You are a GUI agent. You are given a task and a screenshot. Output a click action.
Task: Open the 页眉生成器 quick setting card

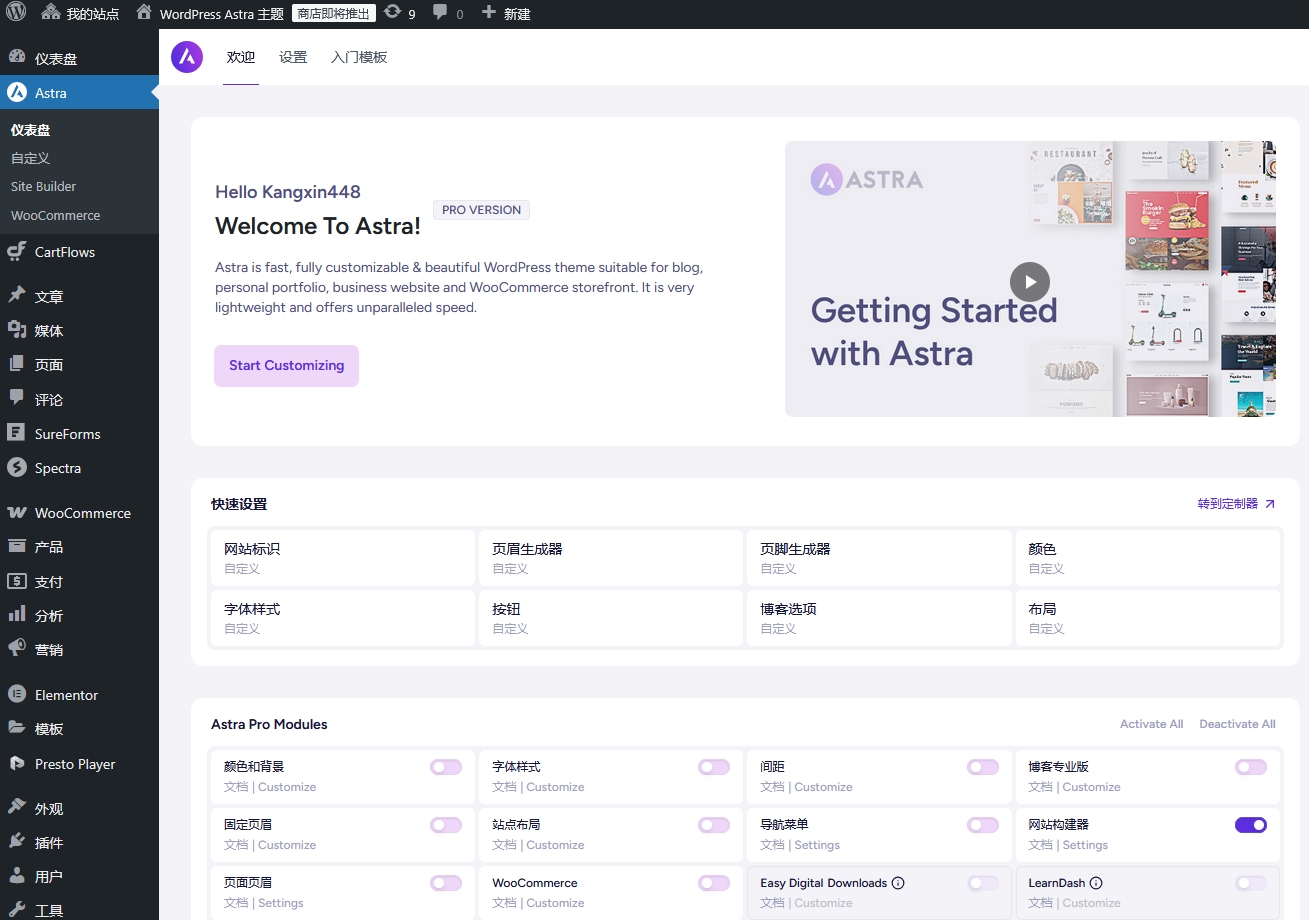click(x=611, y=558)
